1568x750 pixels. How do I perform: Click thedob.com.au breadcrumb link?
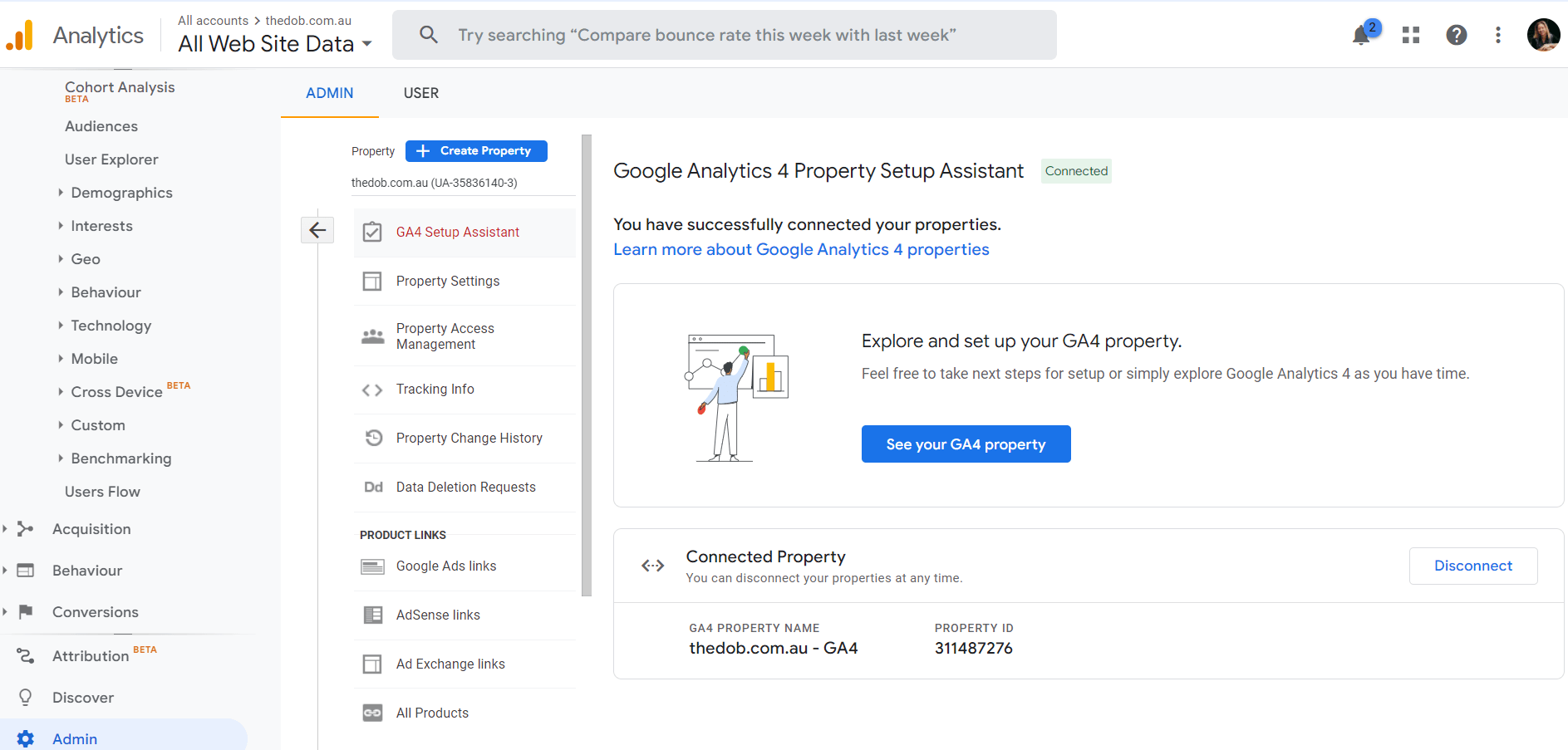(308, 20)
